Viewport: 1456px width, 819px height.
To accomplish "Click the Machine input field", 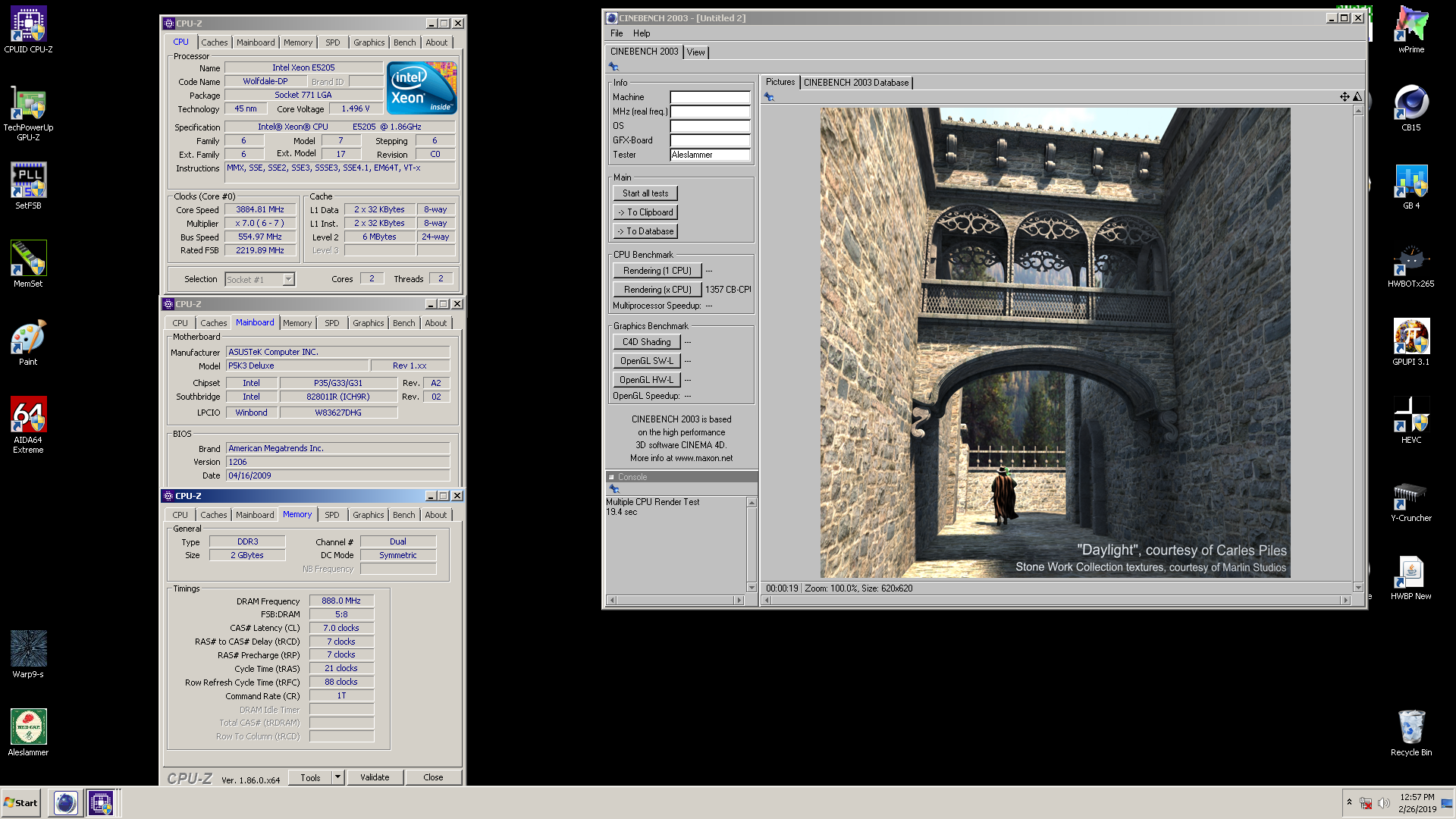I will pos(710,97).
